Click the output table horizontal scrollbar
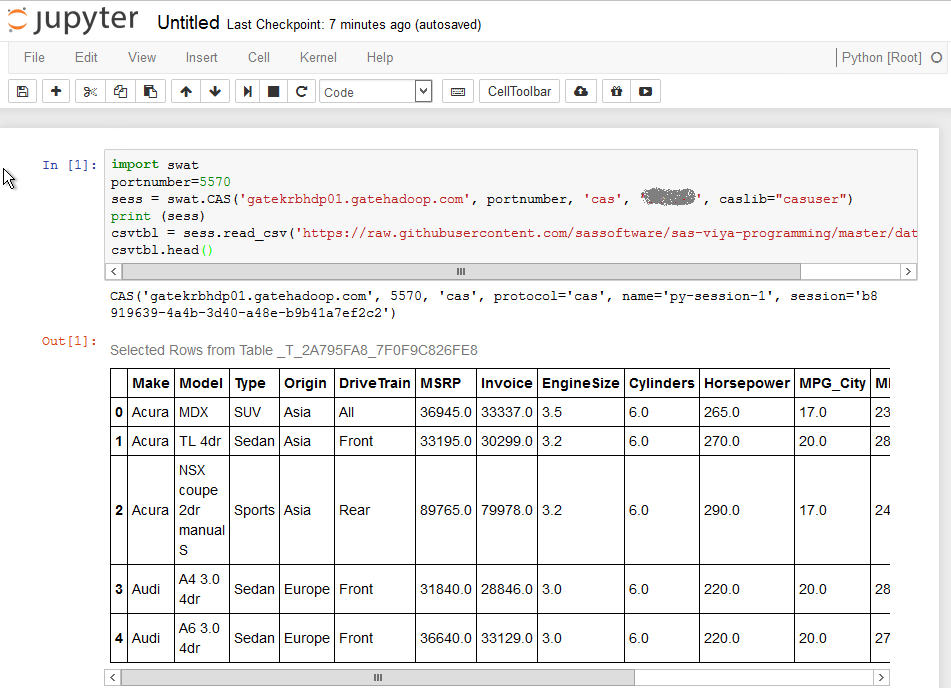Screen dimensions: 951x688 click(x=377, y=678)
